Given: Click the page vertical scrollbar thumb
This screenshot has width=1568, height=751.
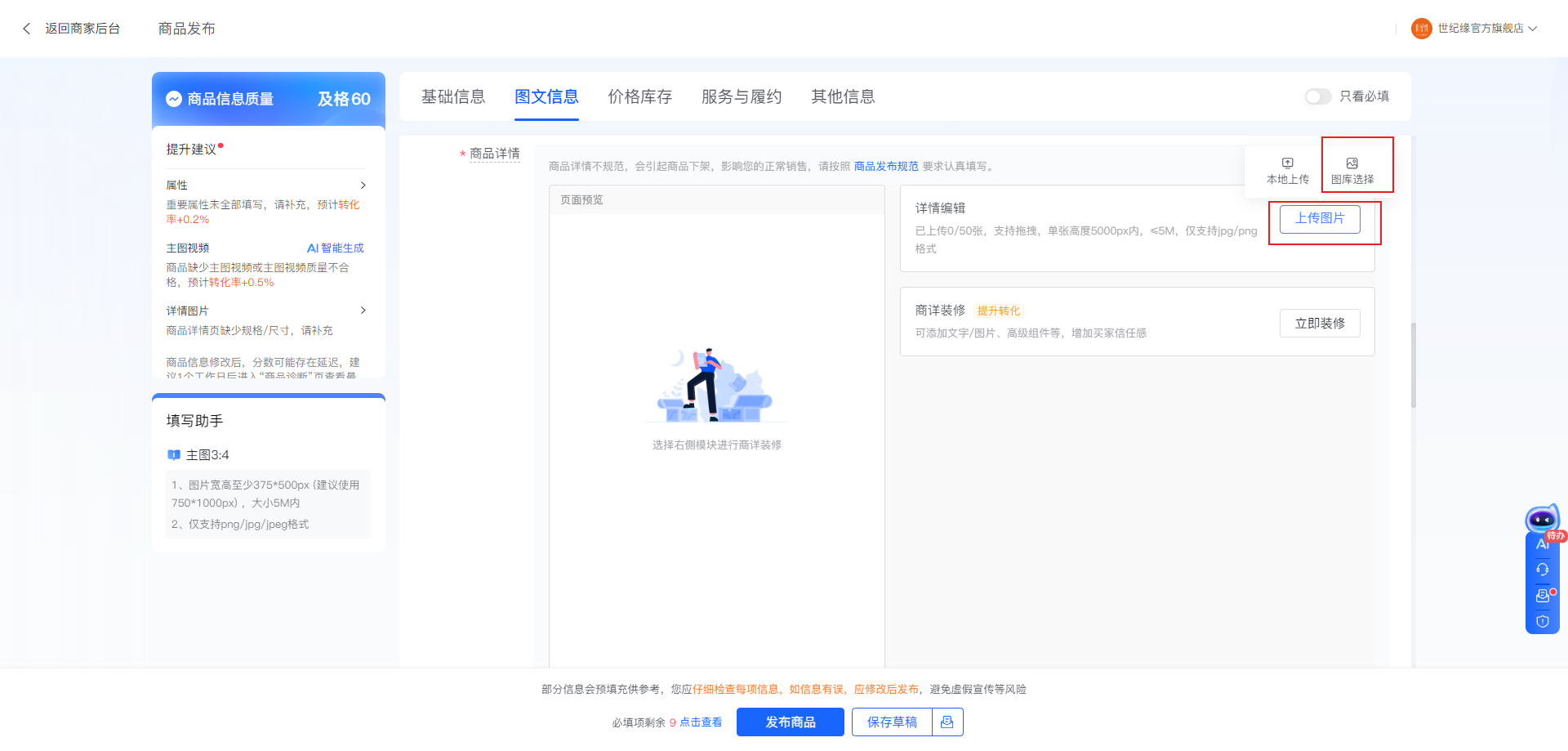Looking at the screenshot, I should click(x=1413, y=364).
